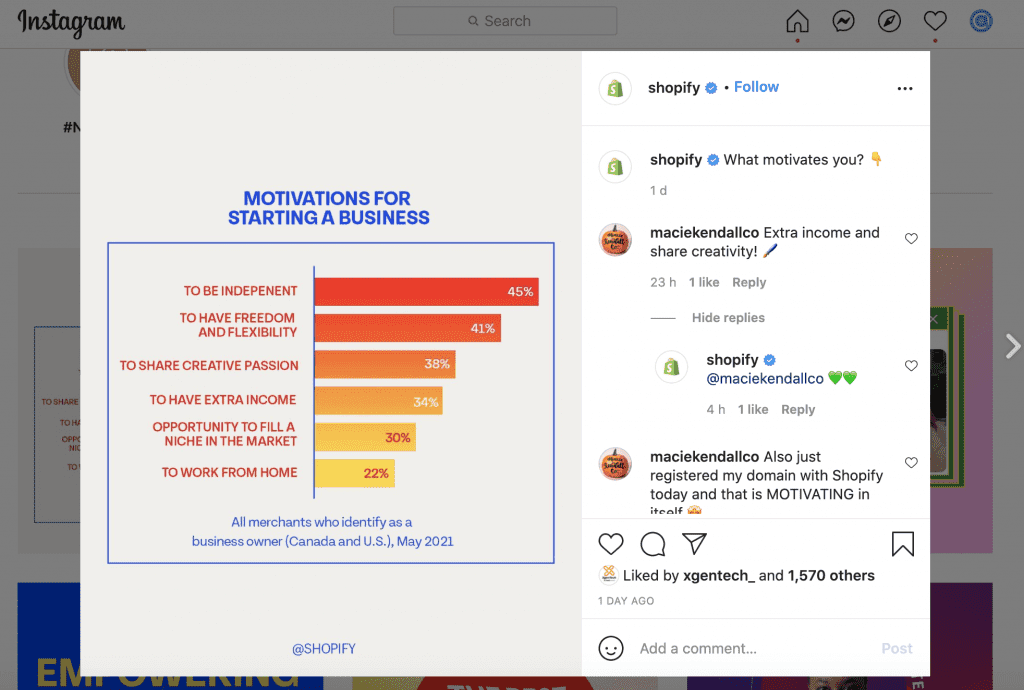Go to next post with right arrow
This screenshot has width=1024, height=690.
tap(1012, 346)
